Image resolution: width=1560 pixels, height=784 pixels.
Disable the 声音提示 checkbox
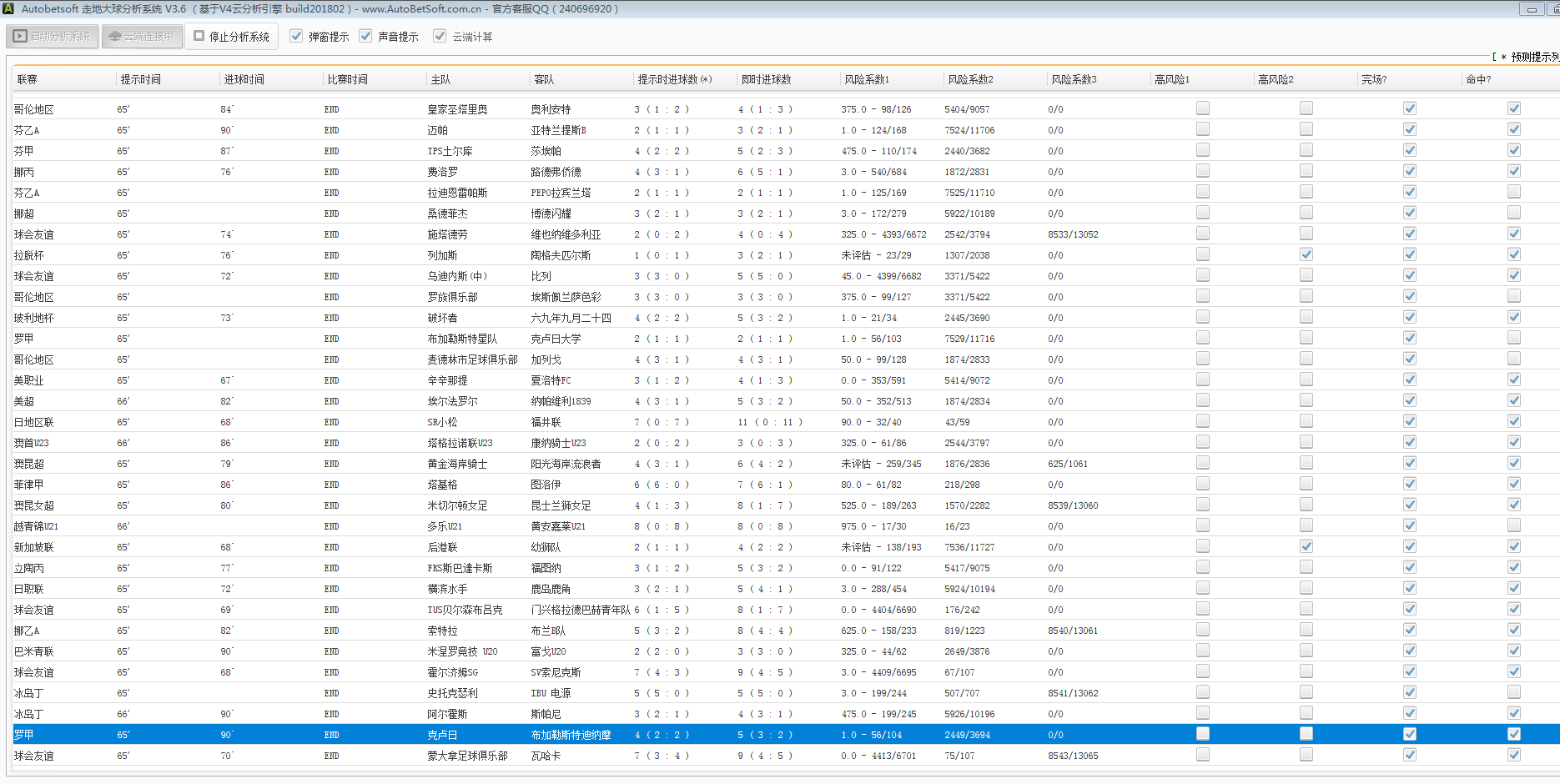click(365, 37)
